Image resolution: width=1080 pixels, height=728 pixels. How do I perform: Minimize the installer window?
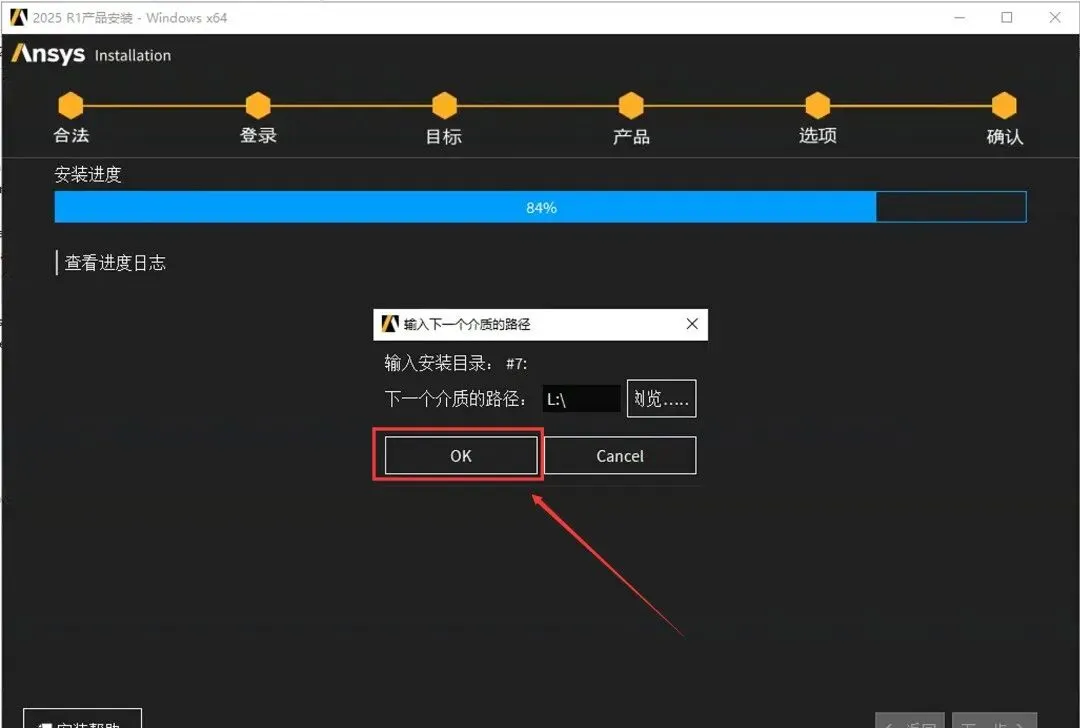pyautogui.click(x=959, y=17)
